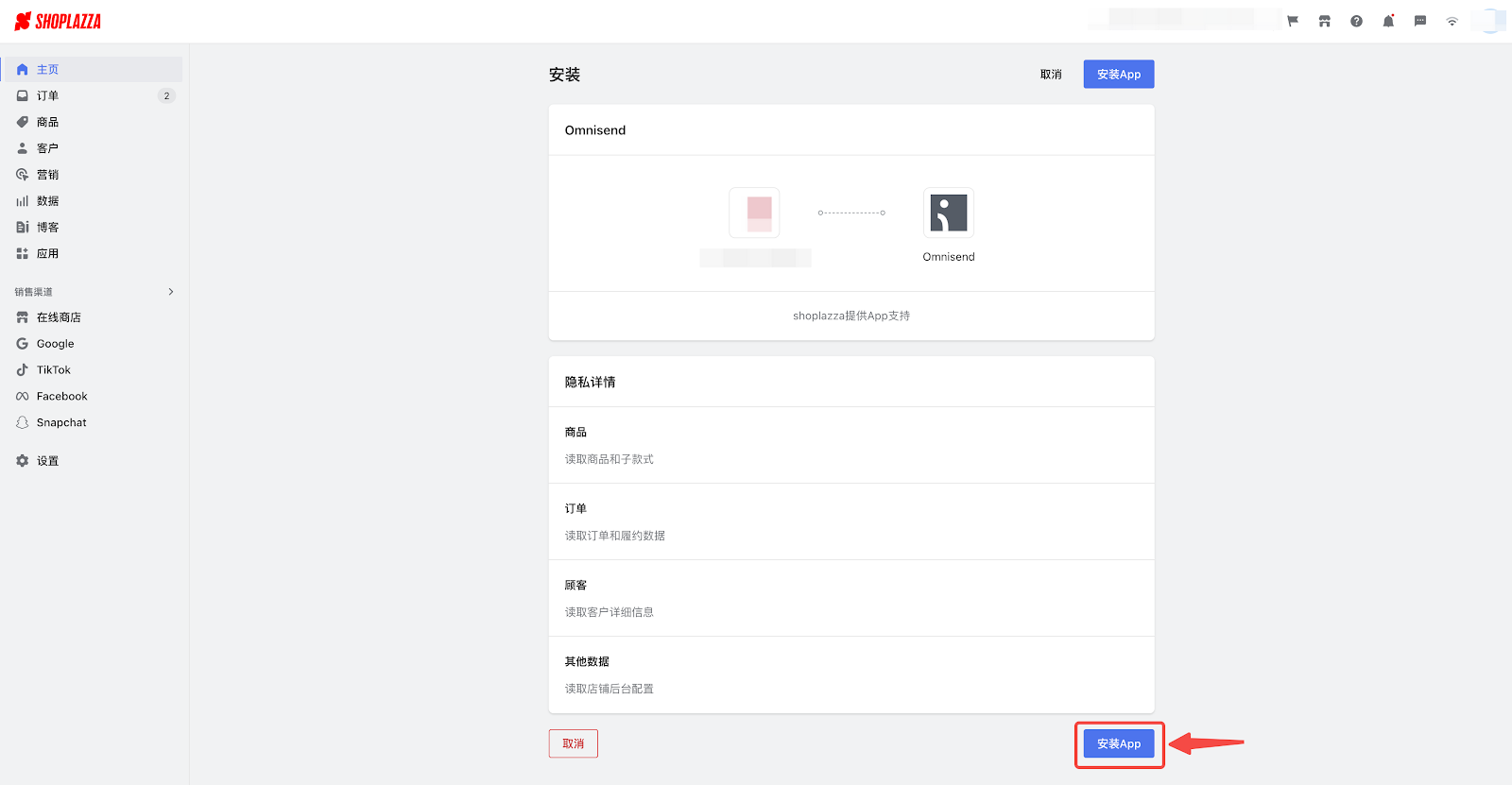
Task: Open the help question mark icon
Action: point(1356,21)
